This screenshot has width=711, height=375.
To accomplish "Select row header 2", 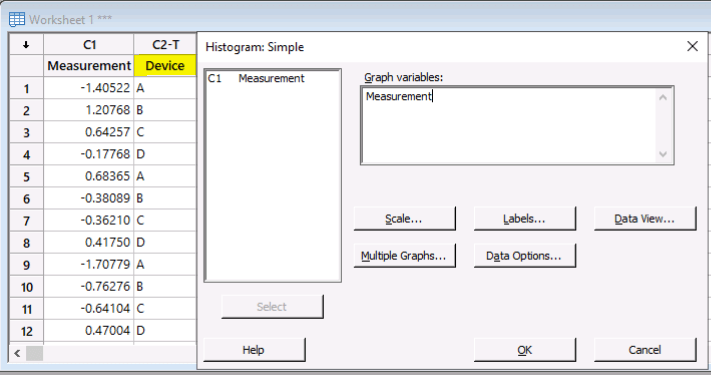I will tap(26, 110).
